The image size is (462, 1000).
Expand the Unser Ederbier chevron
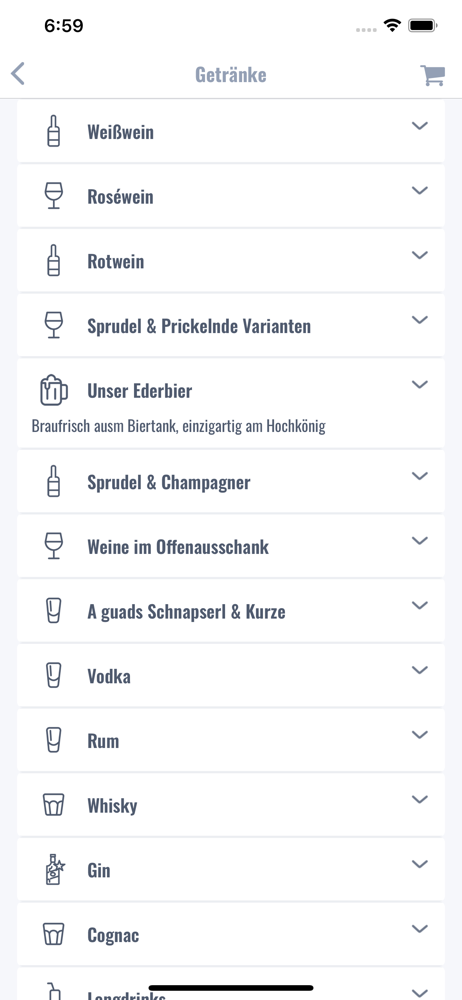coord(419,385)
